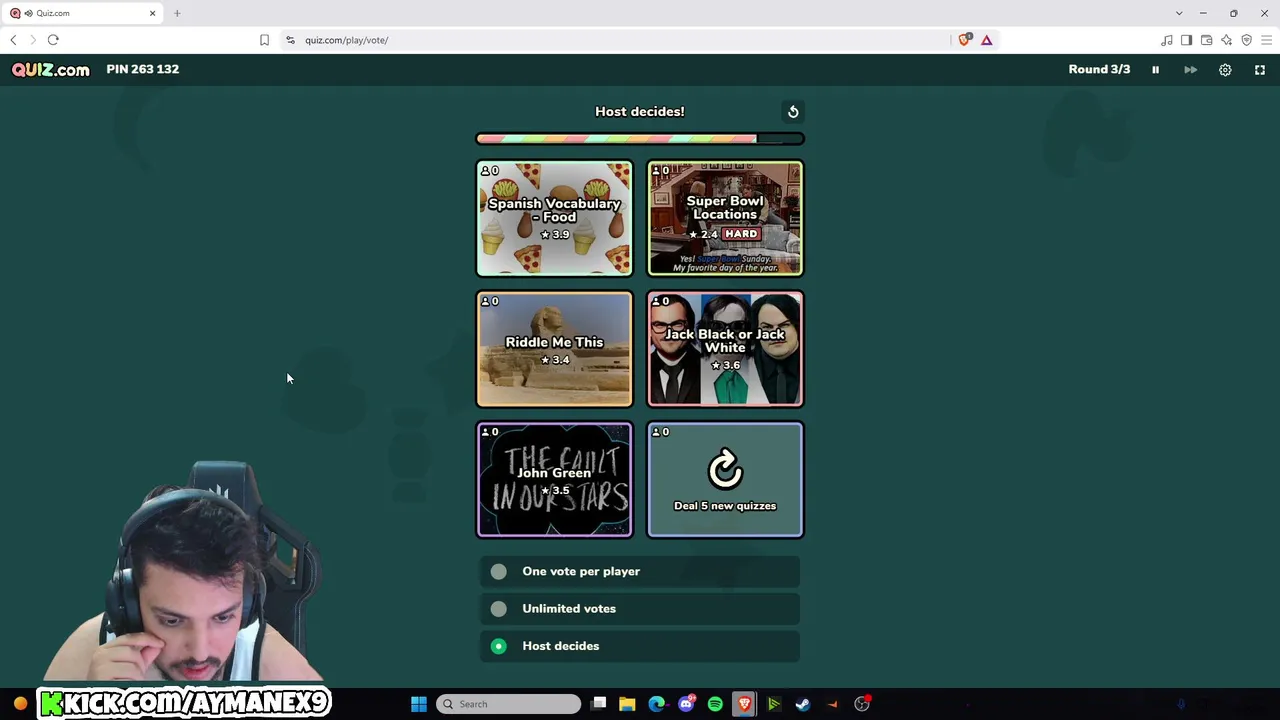1280x720 pixels.
Task: Select One vote per player option
Action: point(640,572)
